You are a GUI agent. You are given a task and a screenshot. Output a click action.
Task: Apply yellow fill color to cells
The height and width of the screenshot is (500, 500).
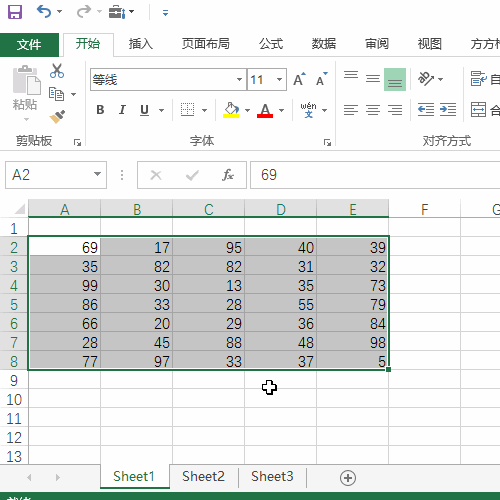[x=231, y=110]
